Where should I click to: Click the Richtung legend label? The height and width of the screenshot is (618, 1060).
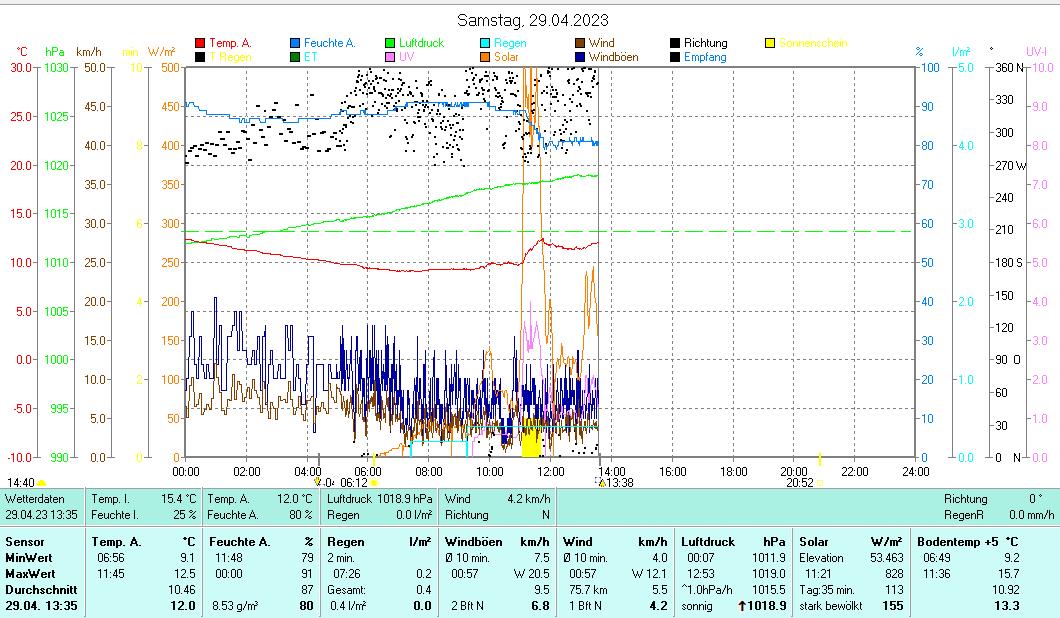click(705, 43)
